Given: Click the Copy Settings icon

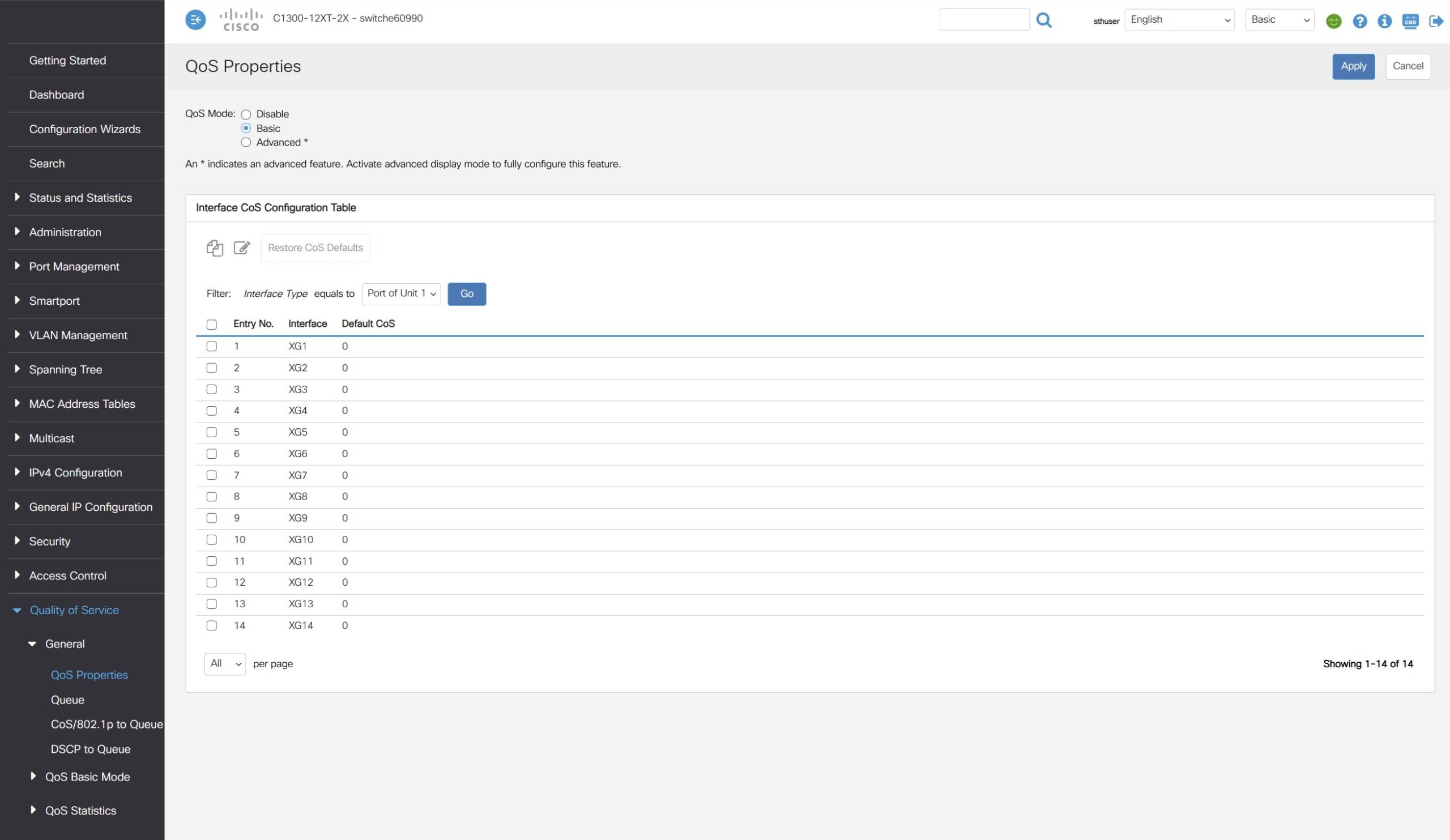Looking at the screenshot, I should (215, 248).
